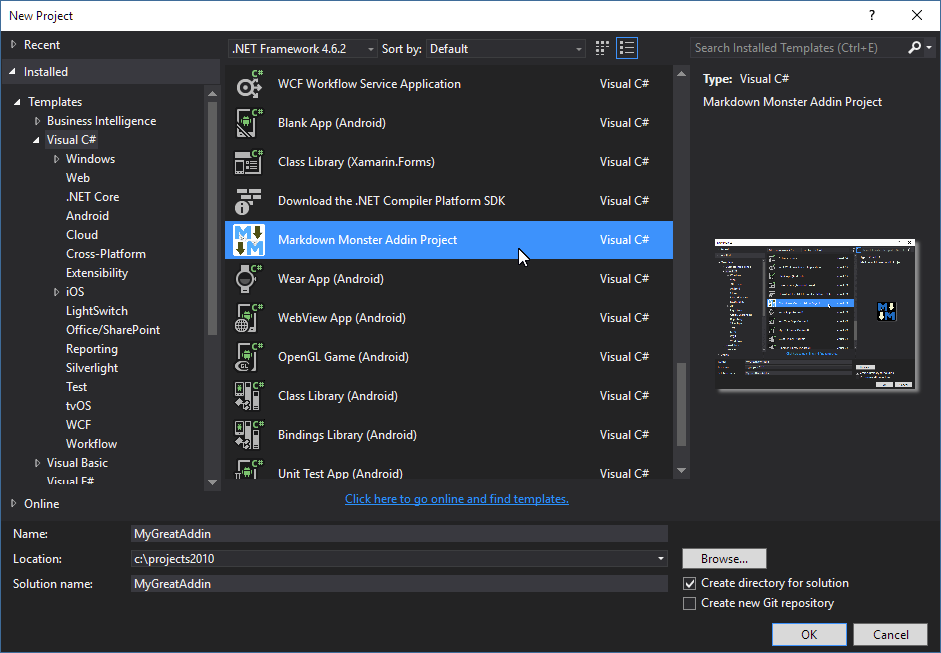Image resolution: width=941 pixels, height=653 pixels.
Task: Toggle Create directory for solution checkbox
Action: click(690, 583)
